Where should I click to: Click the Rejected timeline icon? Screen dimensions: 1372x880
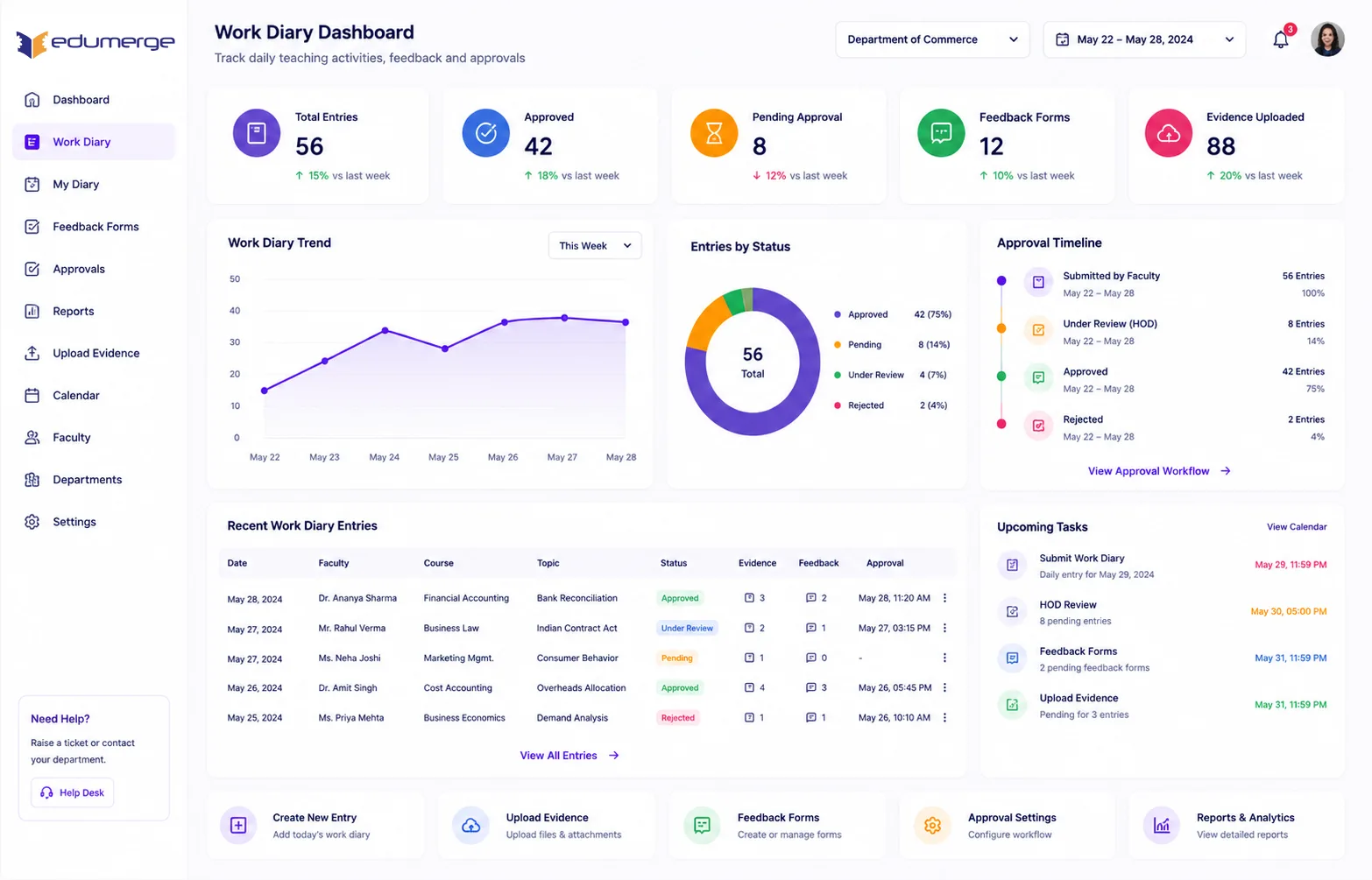pyautogui.click(x=1038, y=426)
